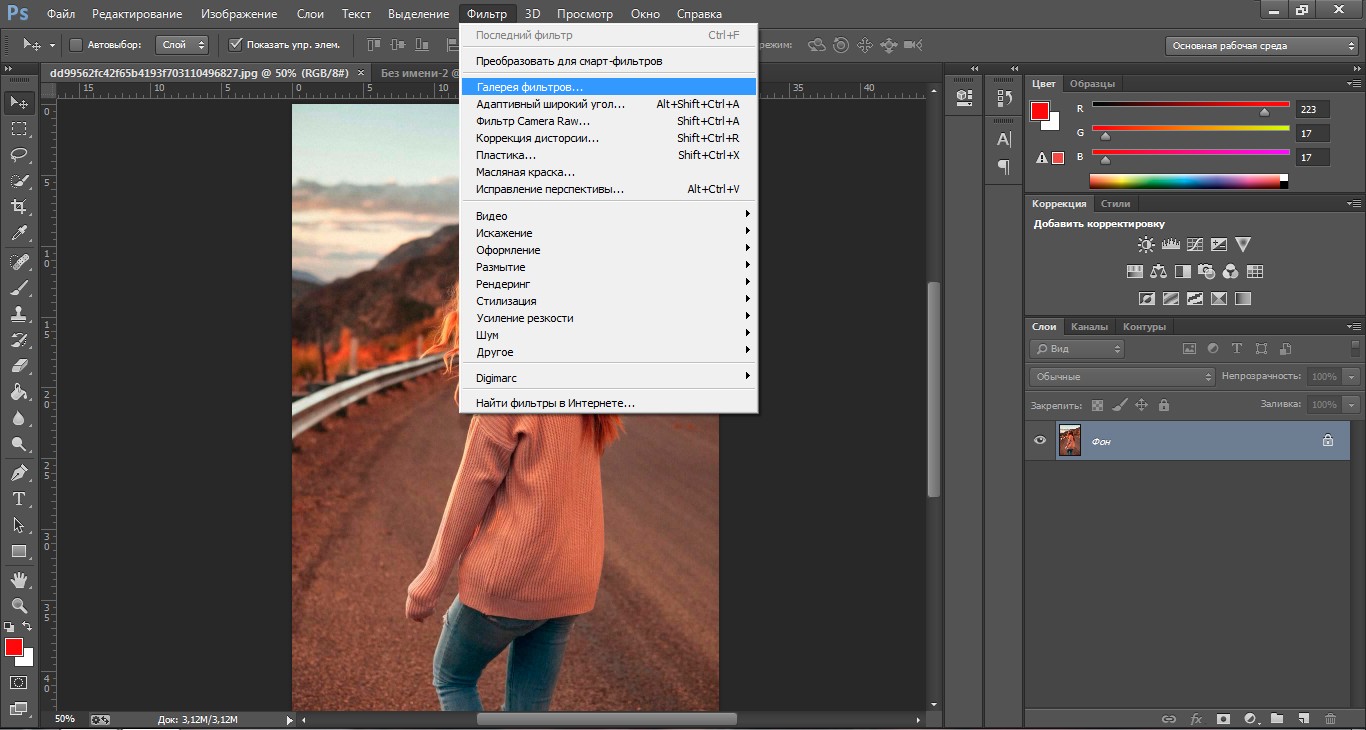
Task: Select the Hand tool
Action: (x=19, y=580)
